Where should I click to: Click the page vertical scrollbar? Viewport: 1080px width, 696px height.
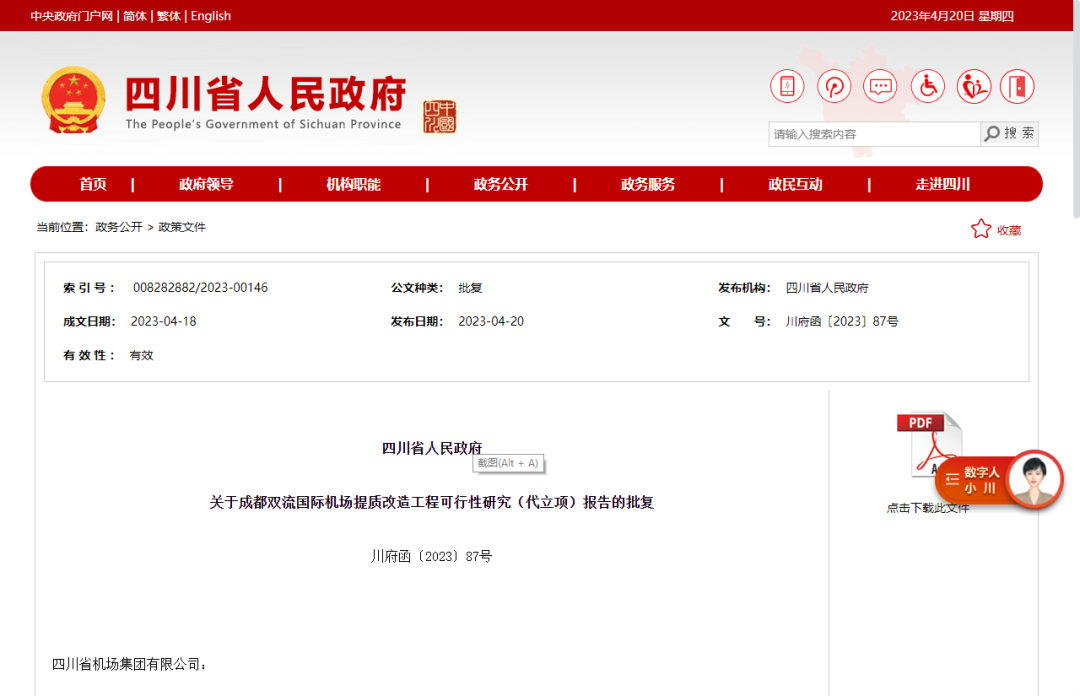pos(1076,110)
